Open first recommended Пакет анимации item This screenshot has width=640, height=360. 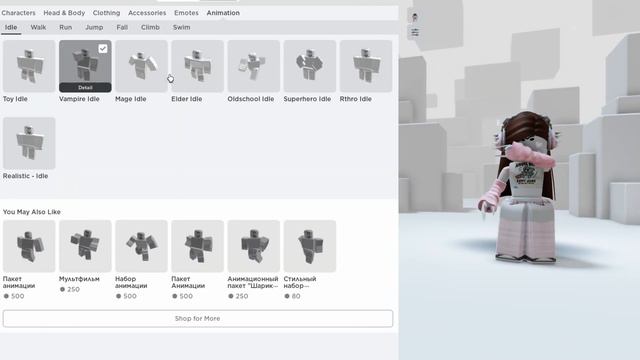click(x=29, y=246)
